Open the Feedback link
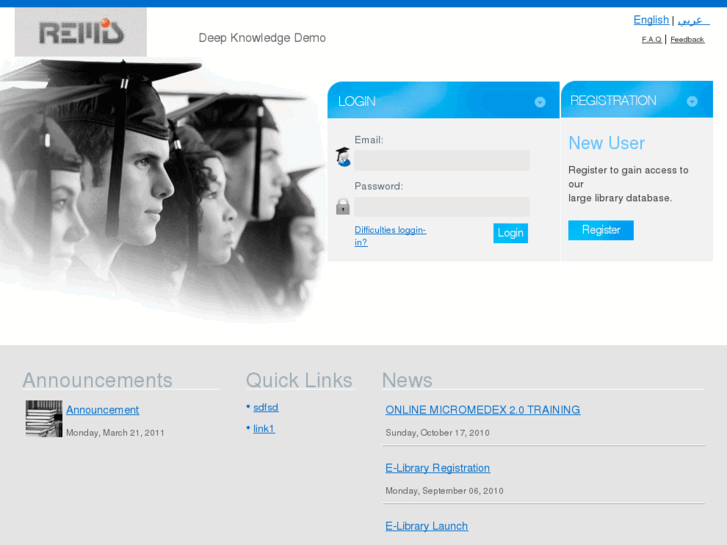 pyautogui.click(x=687, y=39)
